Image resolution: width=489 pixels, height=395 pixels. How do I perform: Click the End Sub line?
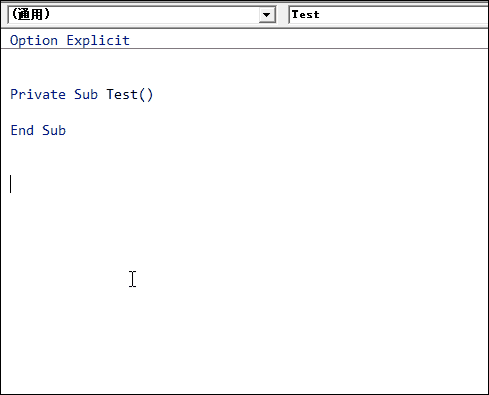click(38, 130)
